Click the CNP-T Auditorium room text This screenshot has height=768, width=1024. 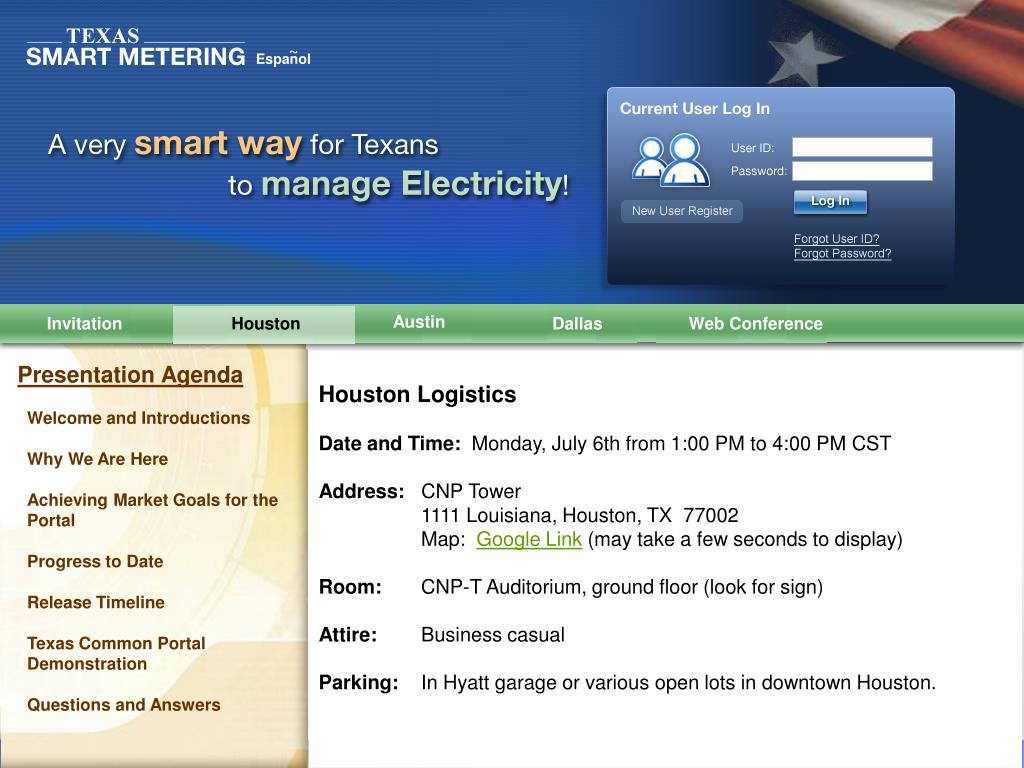click(622, 587)
